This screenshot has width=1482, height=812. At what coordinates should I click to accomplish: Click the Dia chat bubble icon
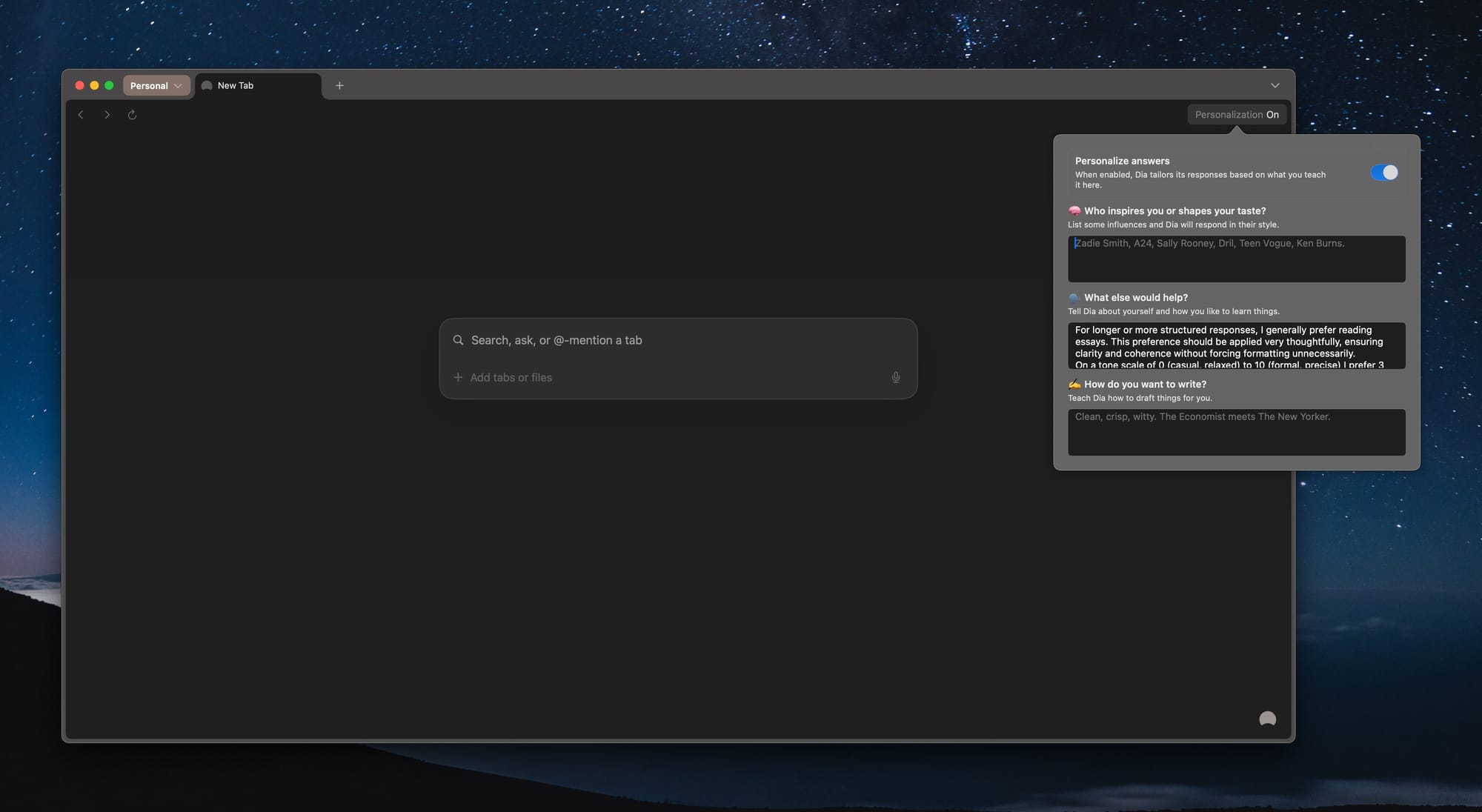1267,719
